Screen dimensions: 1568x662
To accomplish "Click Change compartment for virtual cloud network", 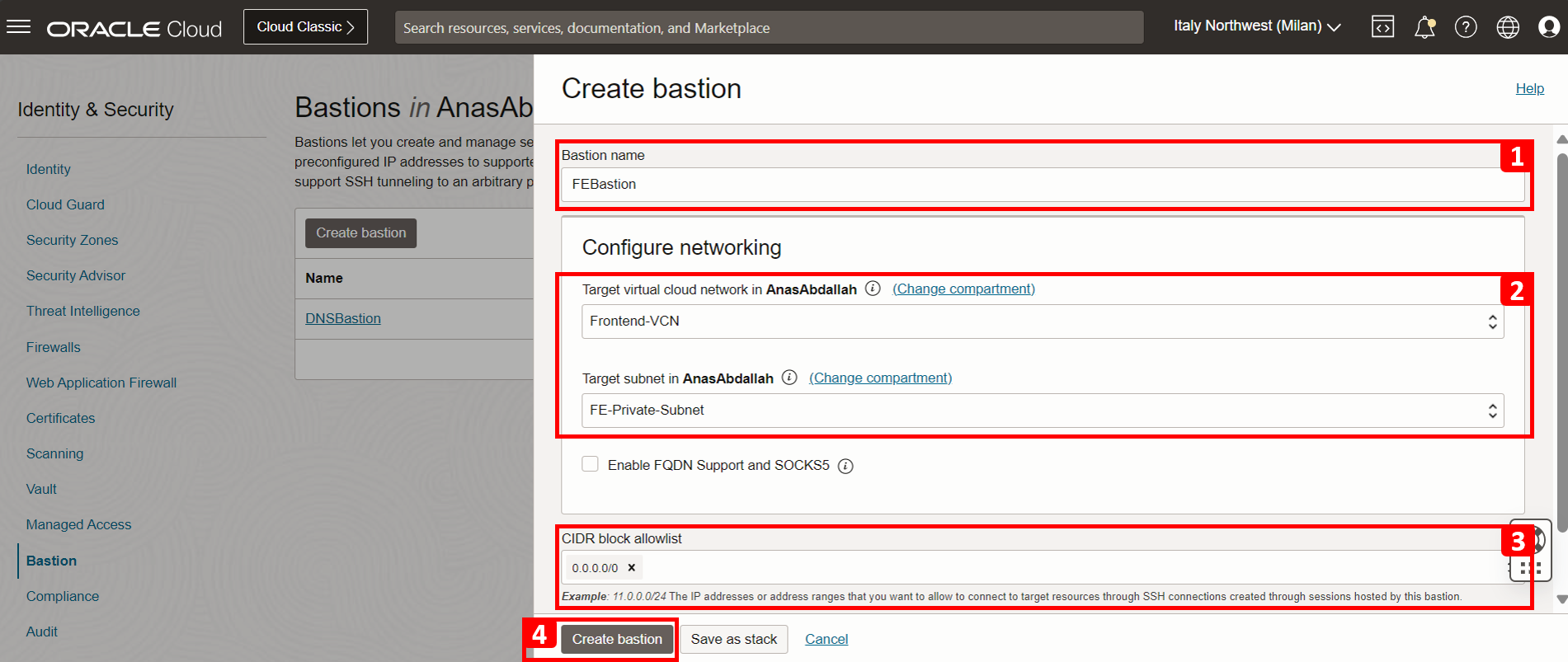I will tap(963, 289).
